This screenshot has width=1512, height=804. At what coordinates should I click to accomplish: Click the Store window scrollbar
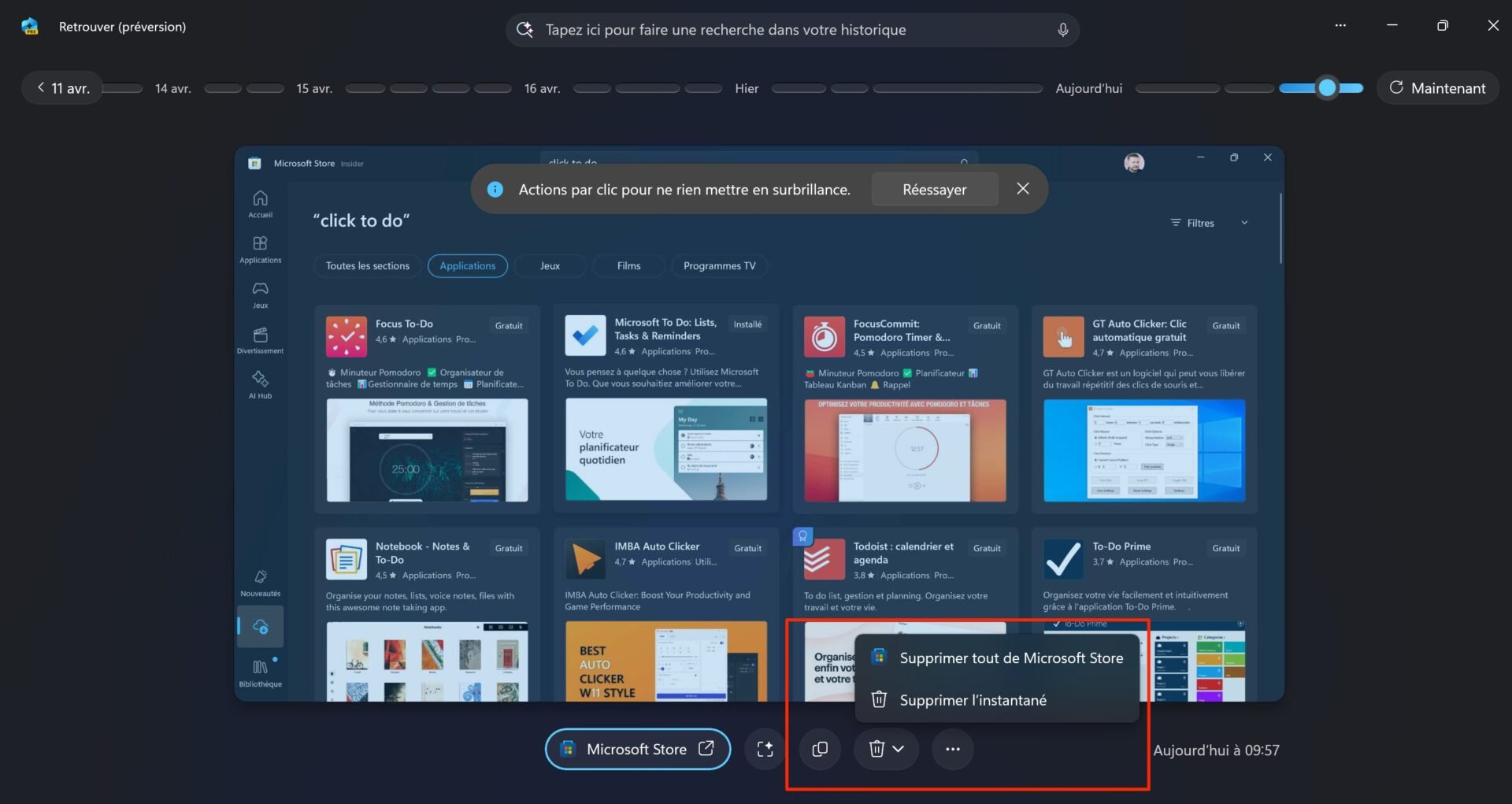[x=1280, y=228]
